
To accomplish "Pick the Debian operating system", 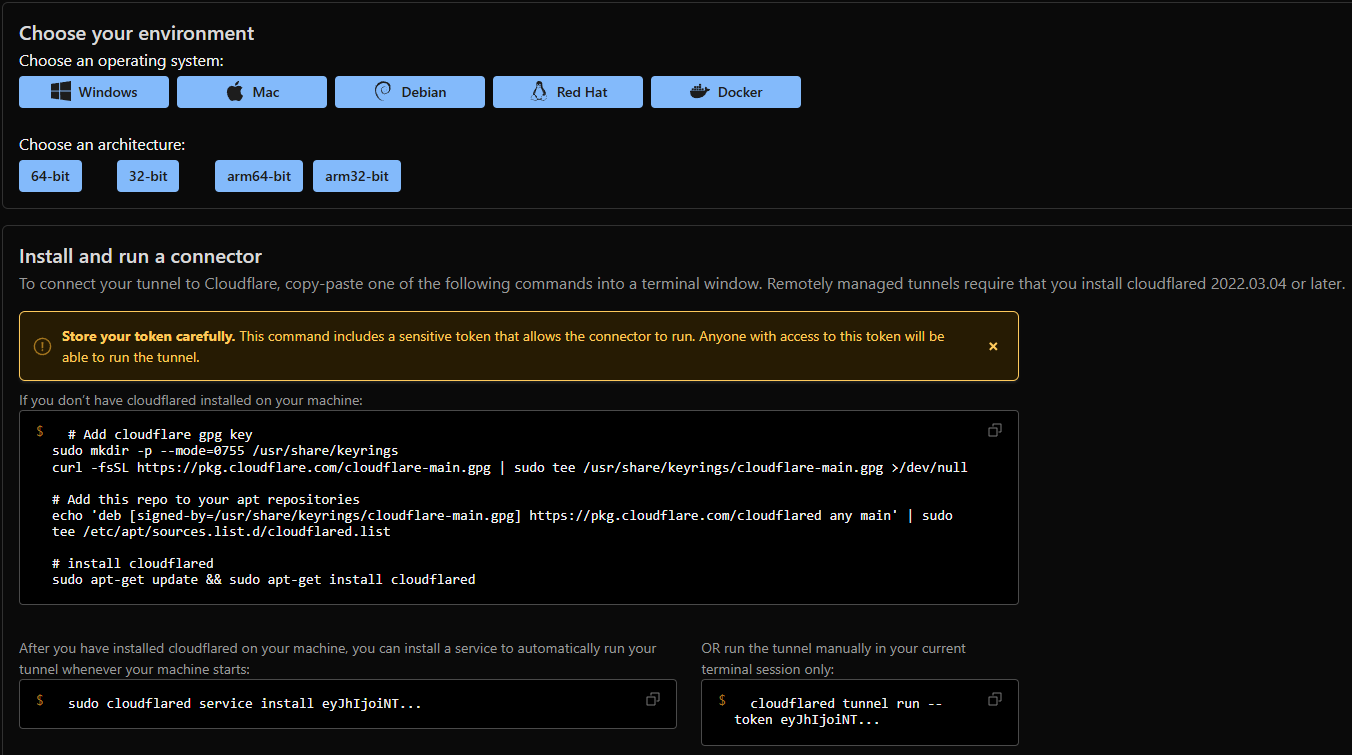I will [x=410, y=92].
